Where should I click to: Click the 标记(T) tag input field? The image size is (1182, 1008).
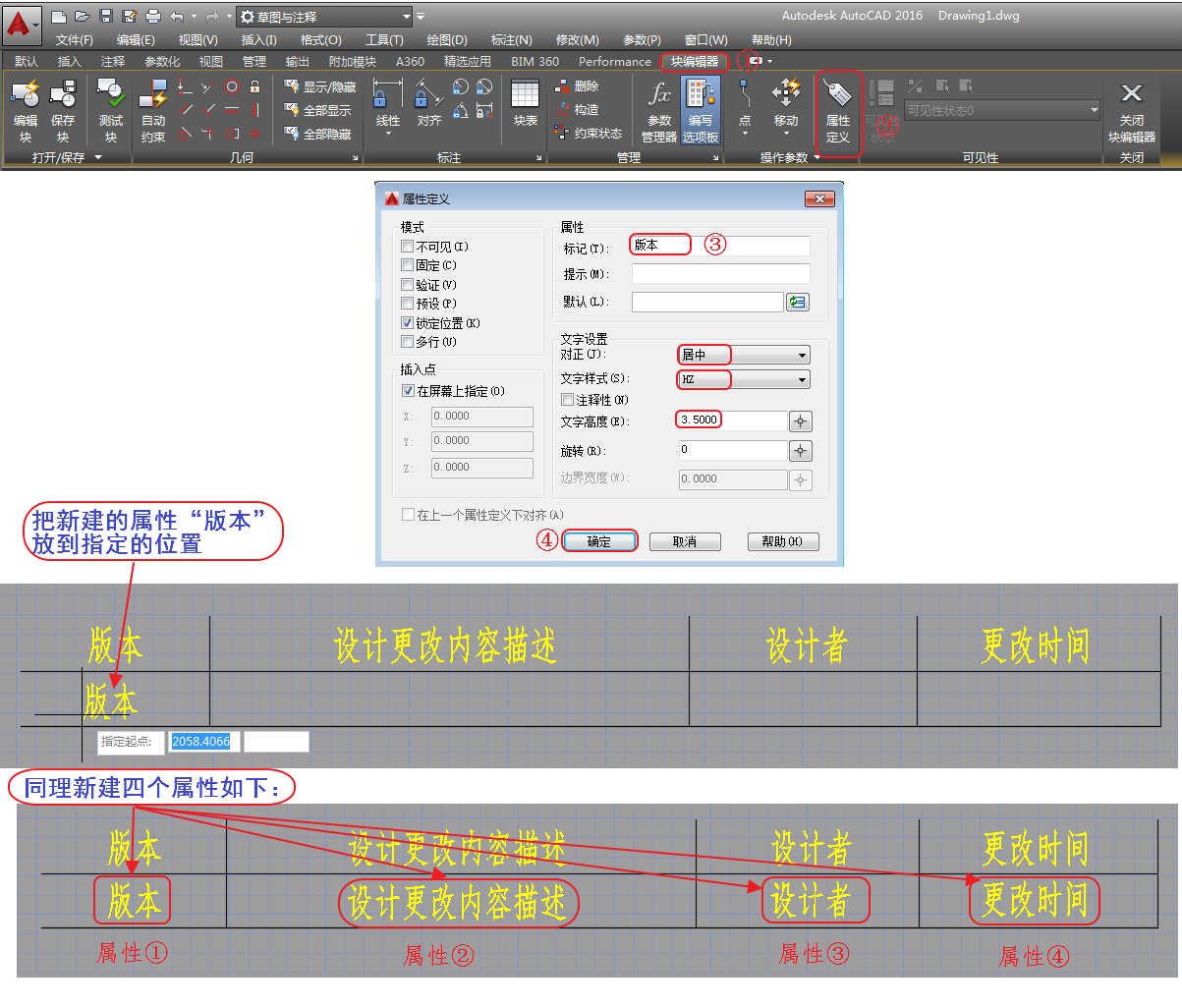pos(720,246)
